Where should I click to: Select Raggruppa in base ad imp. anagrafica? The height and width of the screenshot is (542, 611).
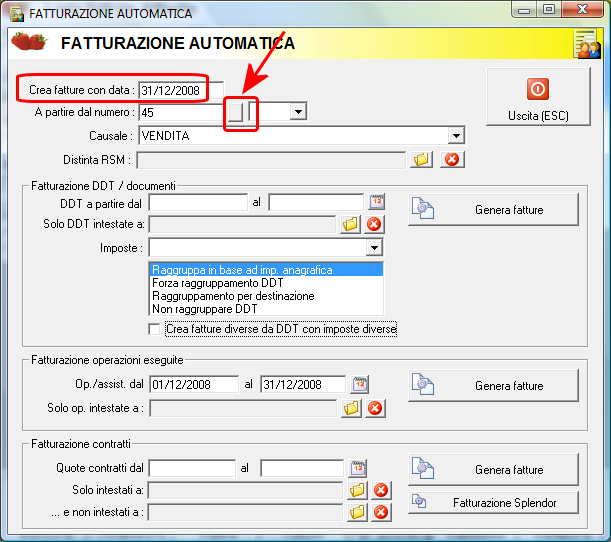click(266, 270)
